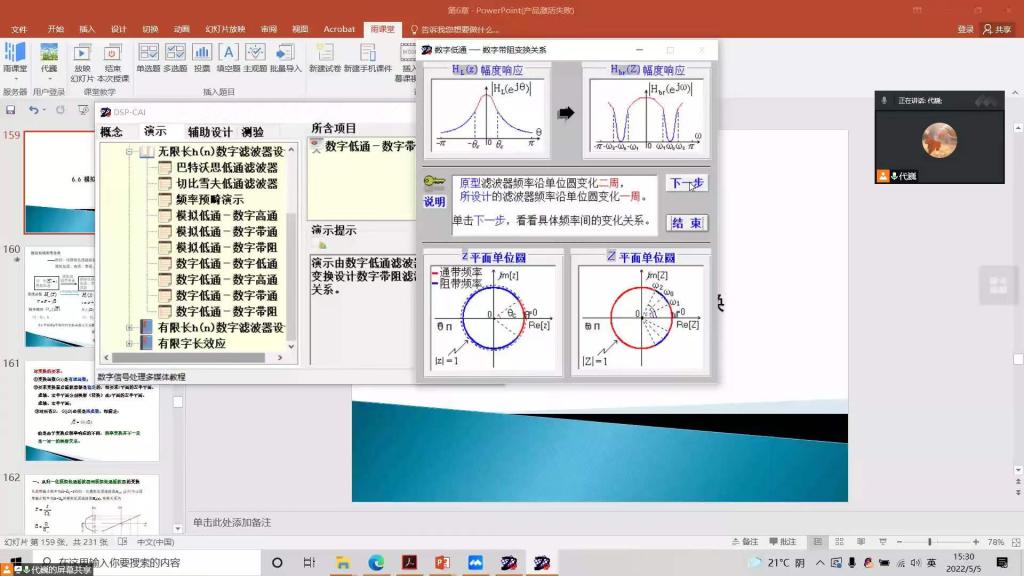Expand the 有限字长效应 tree node
Screen dimensions: 1024x576
[x=130, y=344]
